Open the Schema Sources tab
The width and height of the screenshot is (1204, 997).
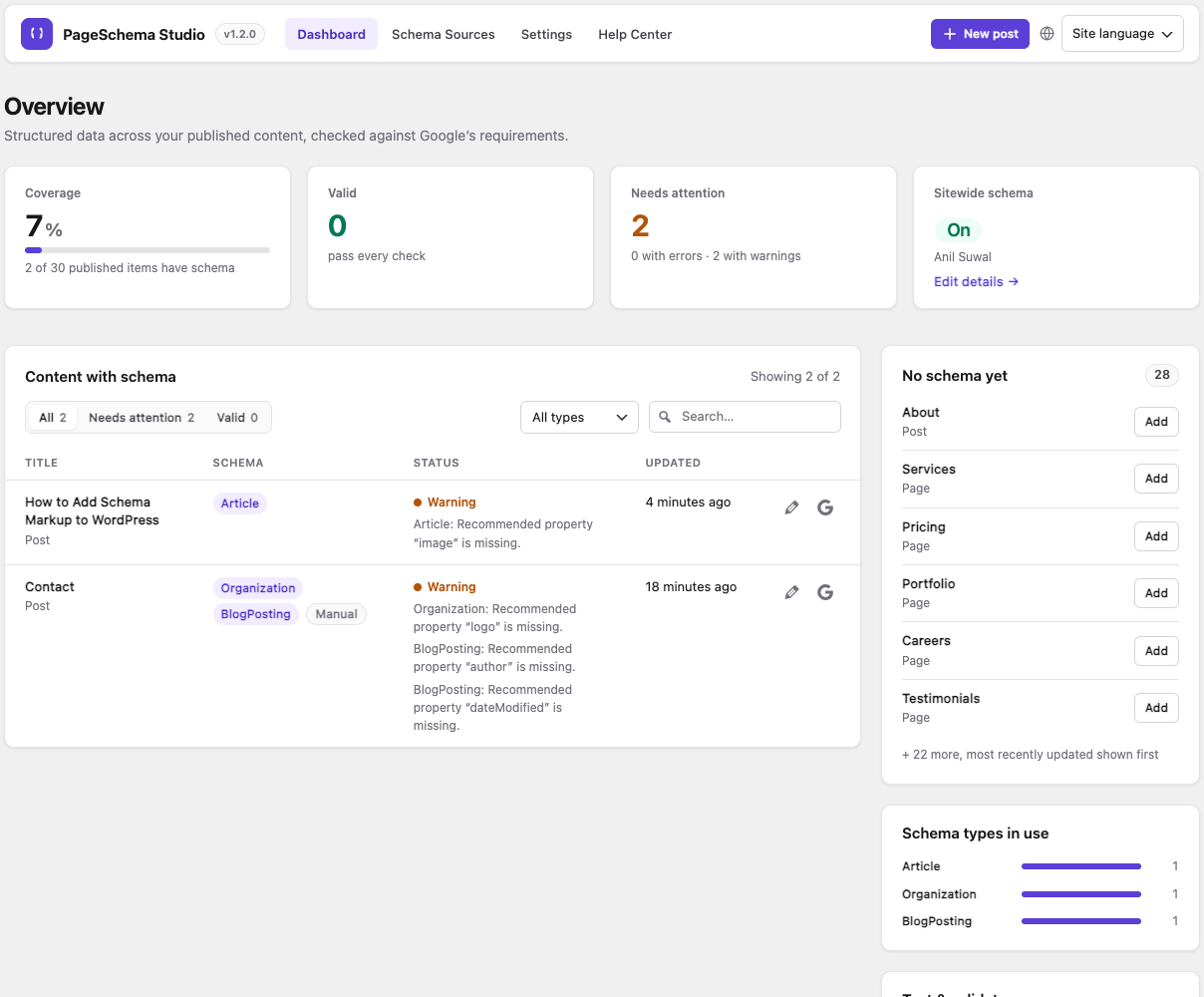click(444, 34)
